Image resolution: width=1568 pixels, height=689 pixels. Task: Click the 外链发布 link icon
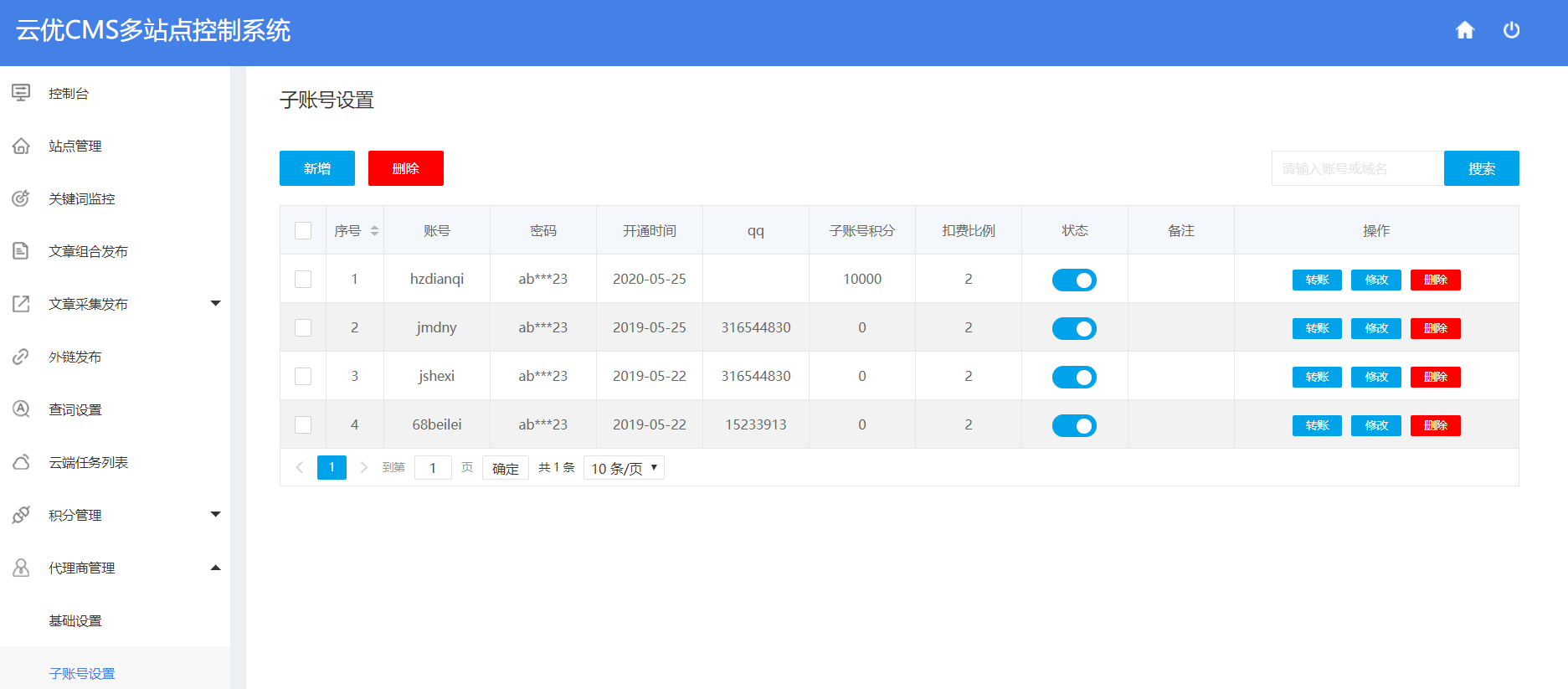21,357
